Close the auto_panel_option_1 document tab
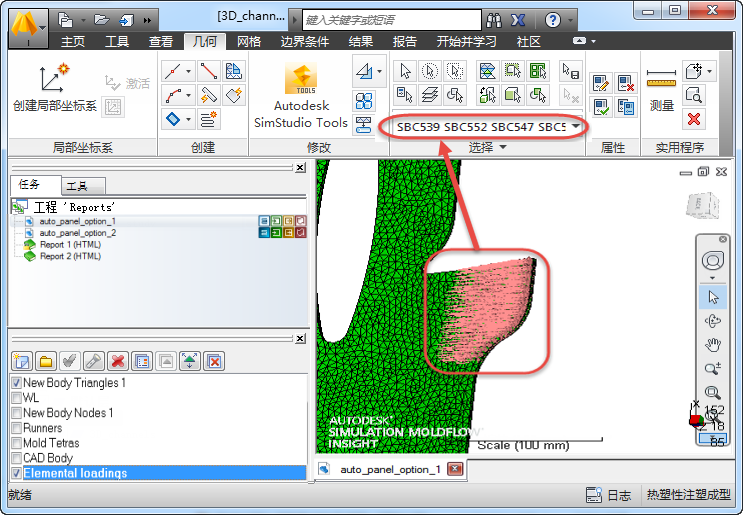 (x=455, y=469)
